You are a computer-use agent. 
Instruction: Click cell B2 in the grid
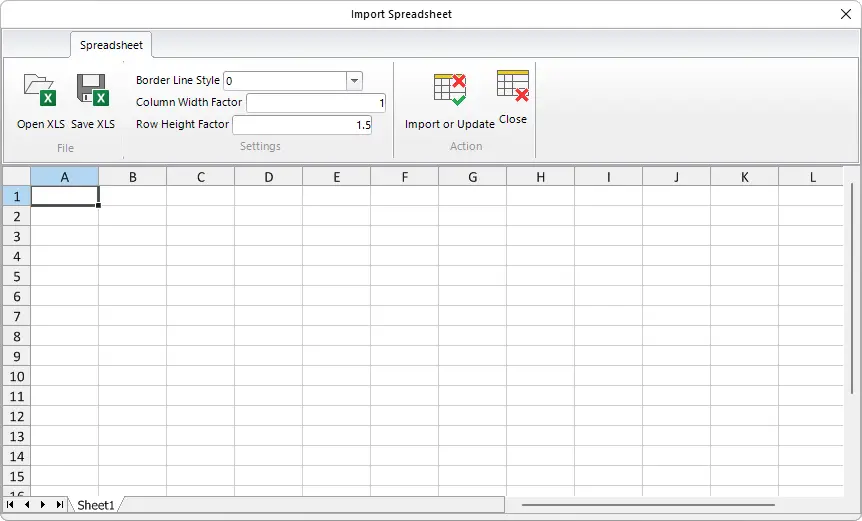click(x=132, y=216)
